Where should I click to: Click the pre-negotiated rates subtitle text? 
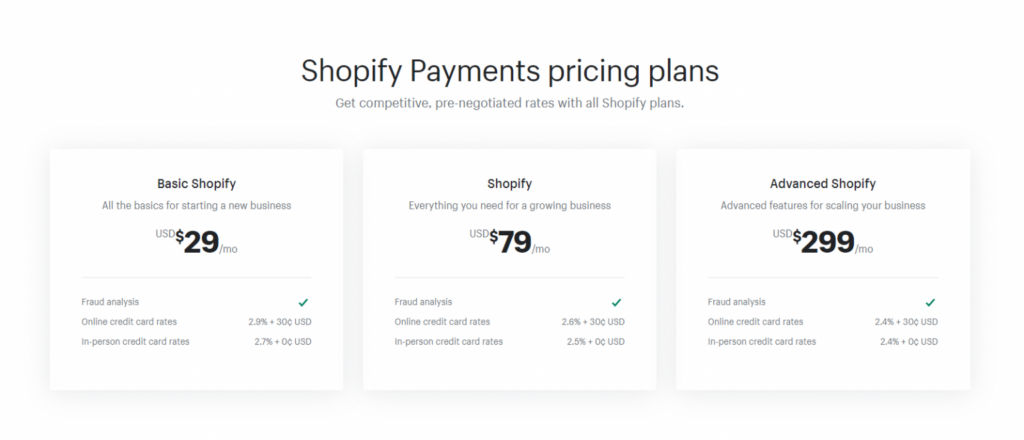click(509, 103)
